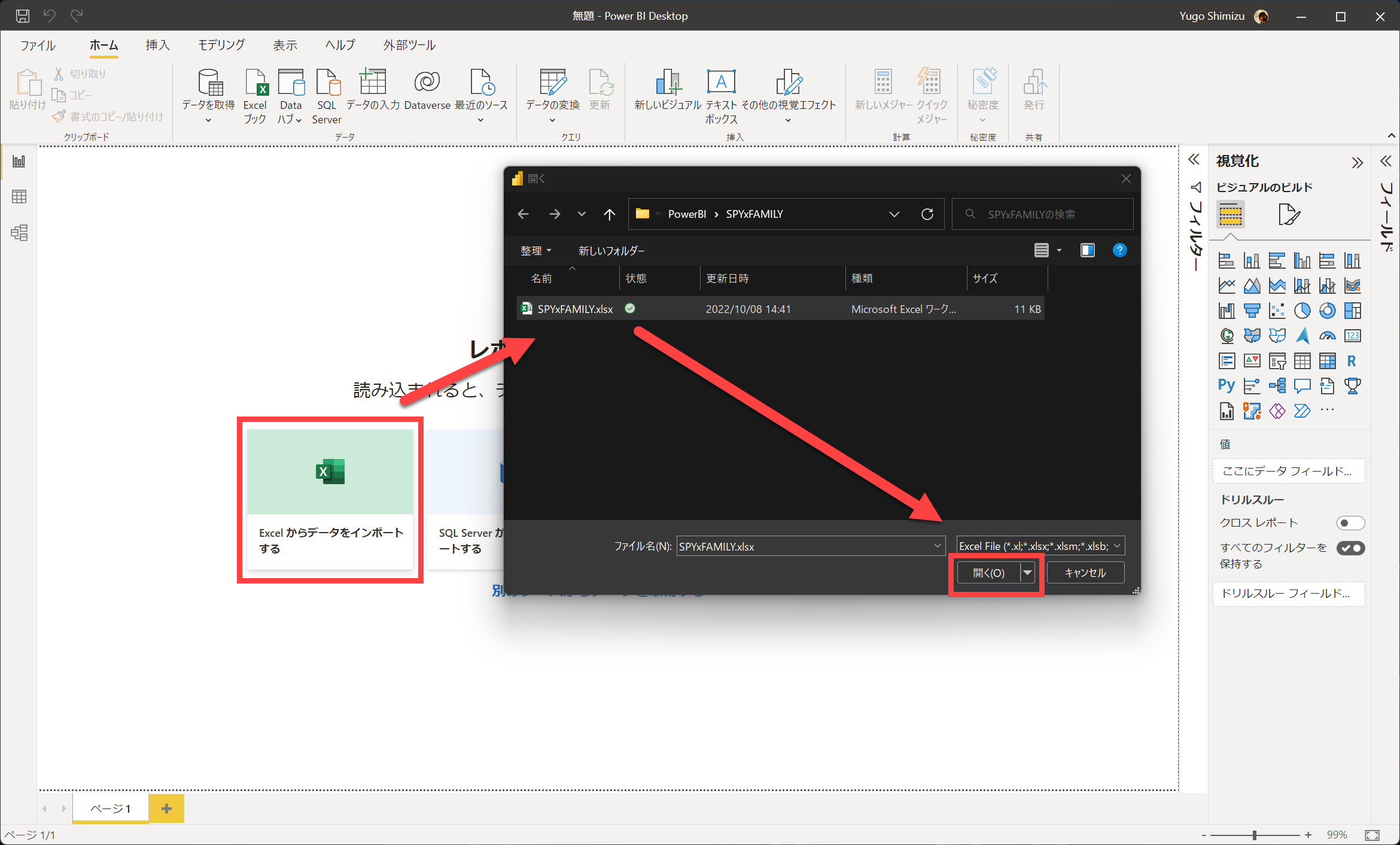1400x845 pixels.
Task: Select the Python visual icon
Action: 1226,386
